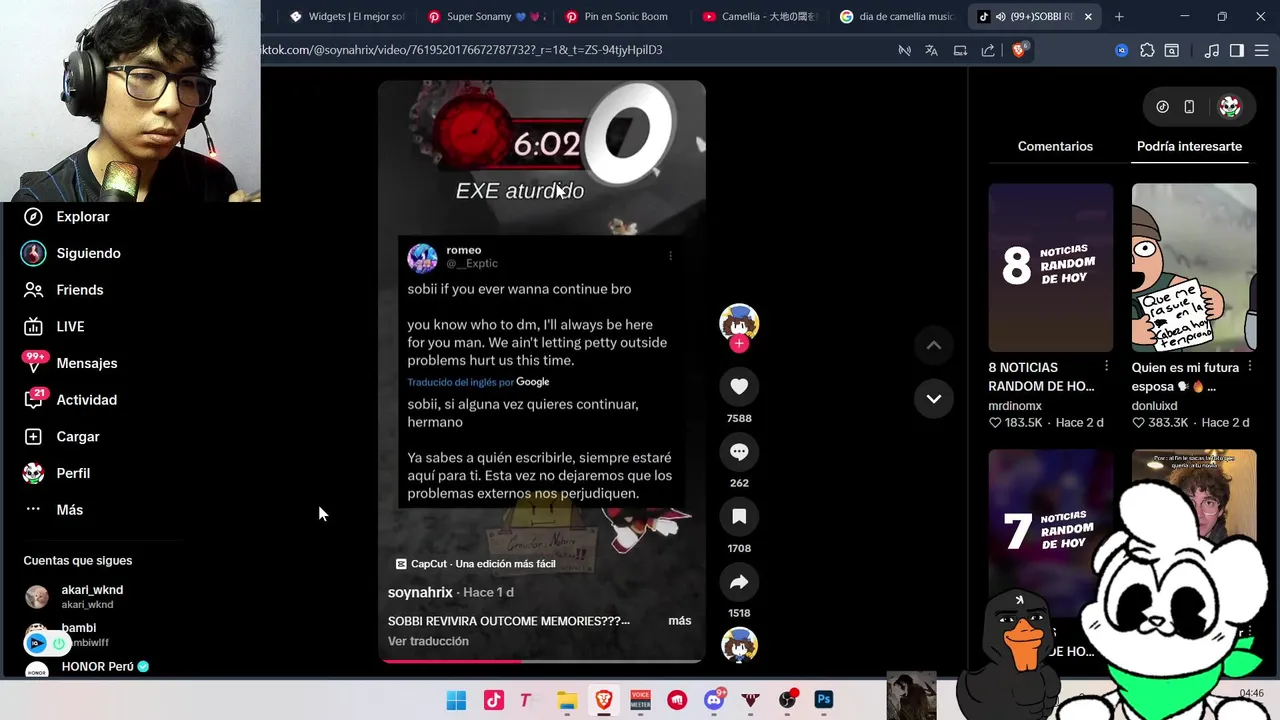Click the CapCut easier editing label
The height and width of the screenshot is (720, 1280).
(476, 564)
